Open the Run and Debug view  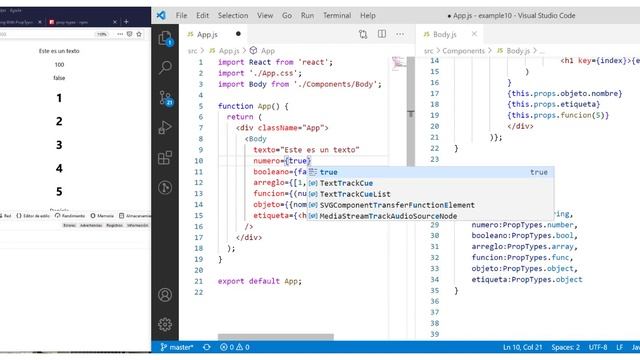pyautogui.click(x=165, y=128)
